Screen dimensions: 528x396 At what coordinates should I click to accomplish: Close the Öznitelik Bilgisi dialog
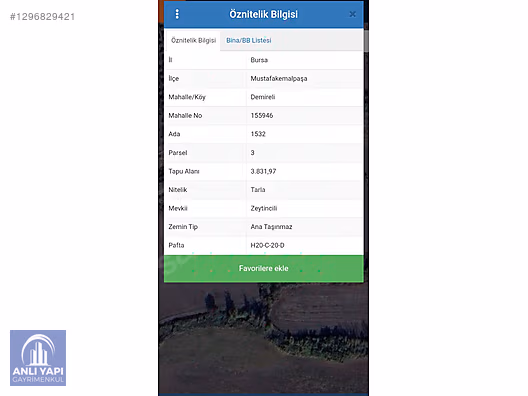[x=352, y=14]
